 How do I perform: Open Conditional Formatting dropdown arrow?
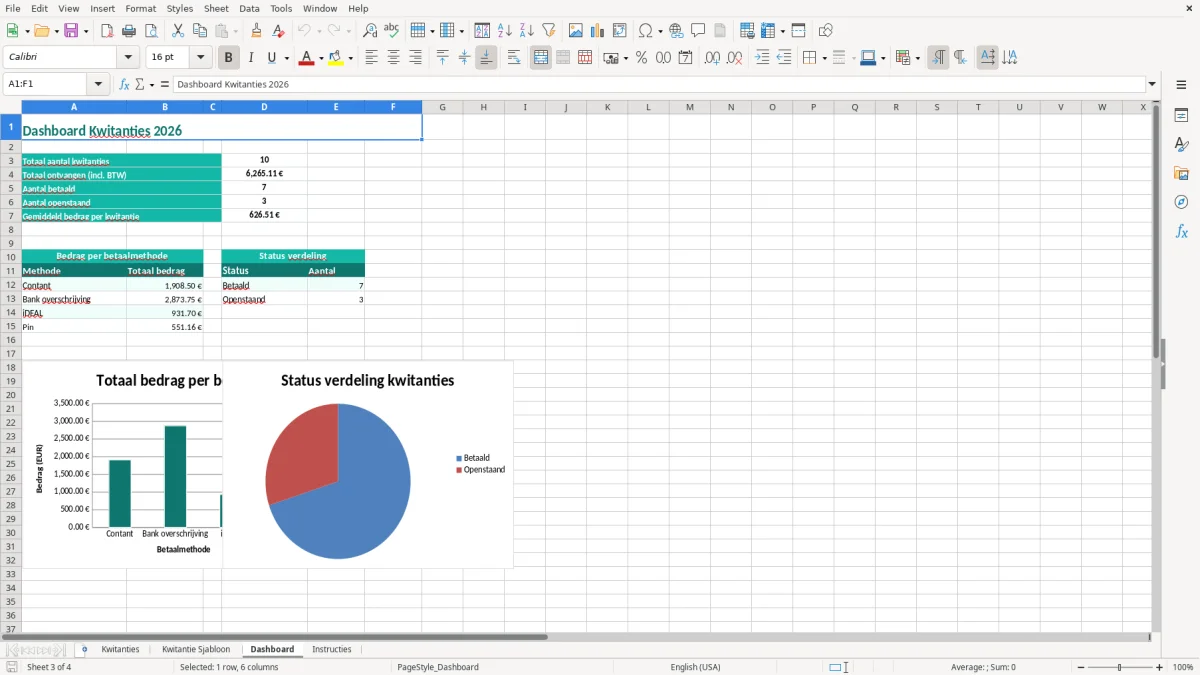[x=917, y=58]
